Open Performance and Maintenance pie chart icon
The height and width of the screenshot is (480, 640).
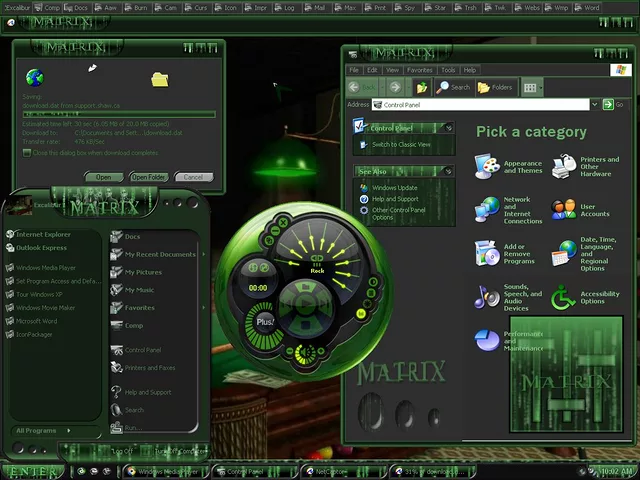(x=487, y=340)
